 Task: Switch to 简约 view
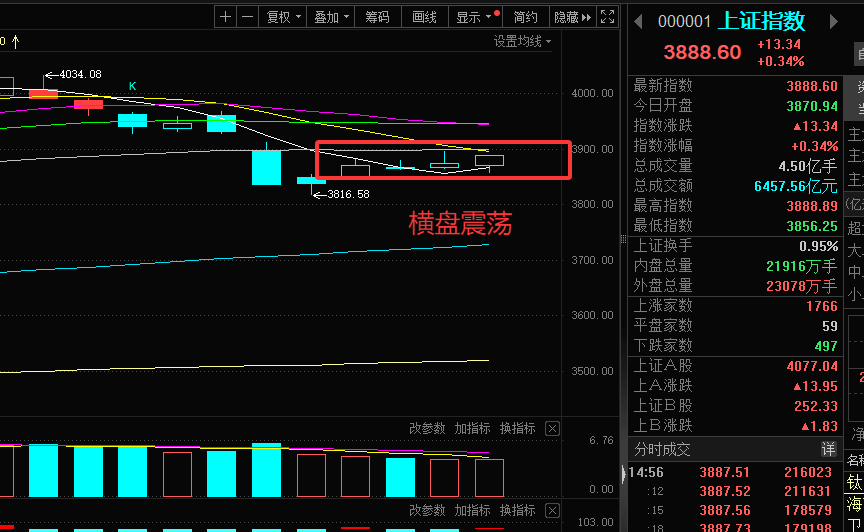(x=526, y=17)
